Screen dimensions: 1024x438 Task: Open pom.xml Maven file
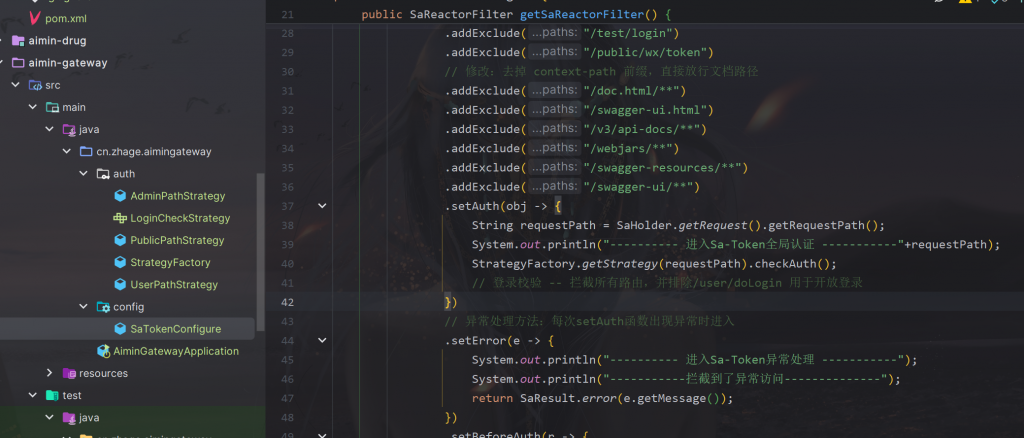[64, 18]
